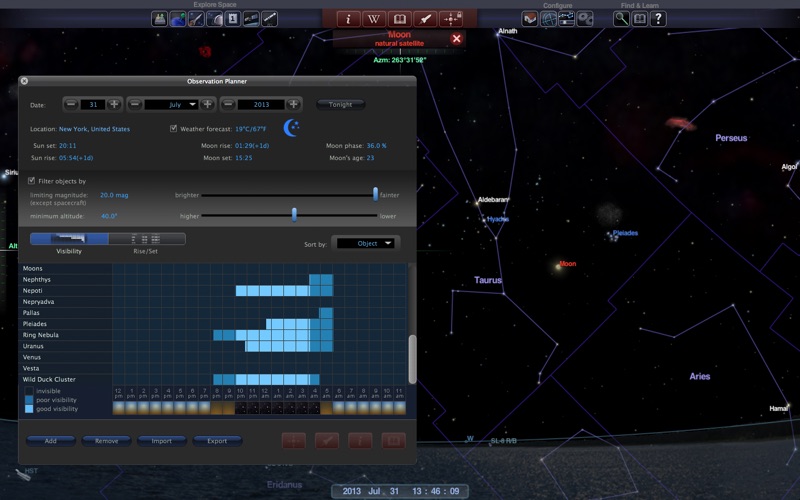Click the rocket fly-to icon
The height and width of the screenshot is (500, 800).
(x=425, y=18)
